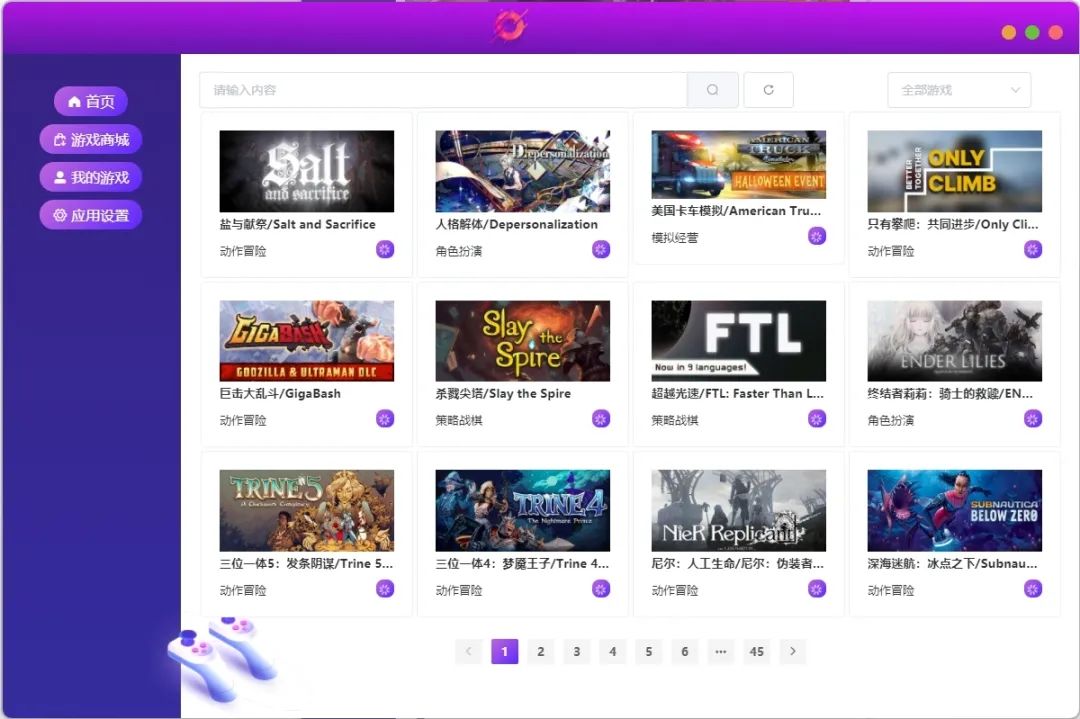
Task: Click purple icon on Ender Lilies card
Action: (1033, 419)
